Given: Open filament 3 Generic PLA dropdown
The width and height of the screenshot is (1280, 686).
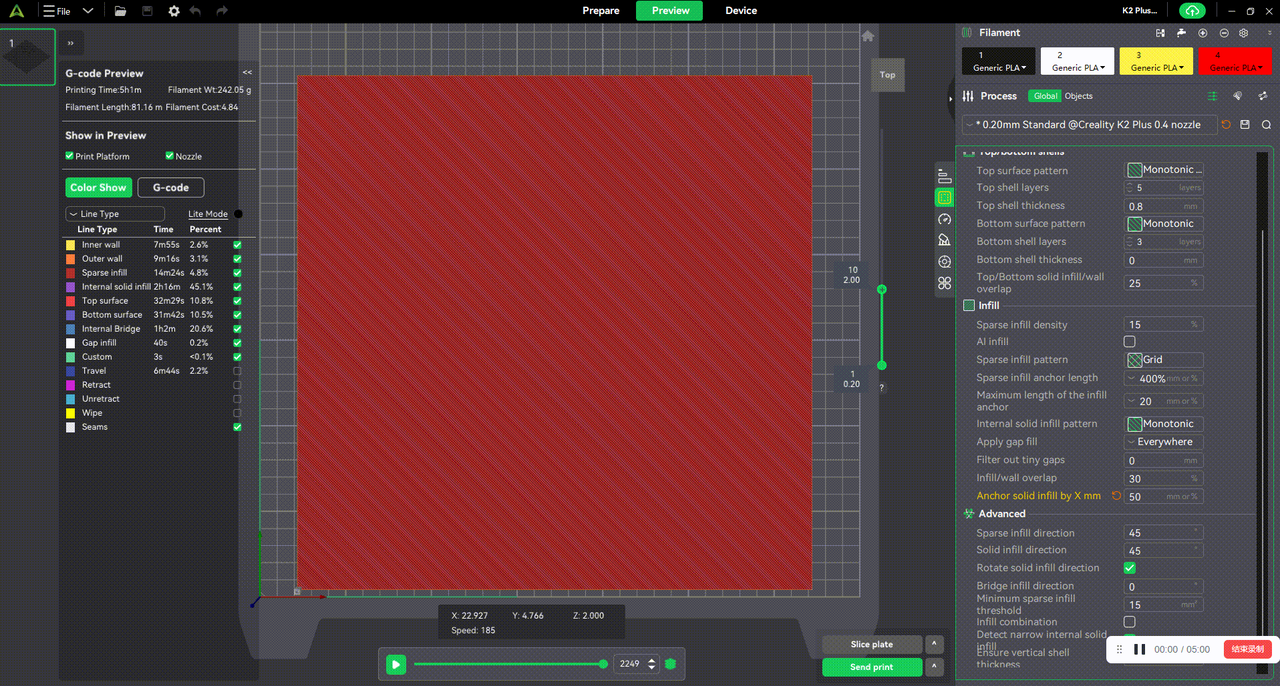Looking at the screenshot, I should point(1155,62).
